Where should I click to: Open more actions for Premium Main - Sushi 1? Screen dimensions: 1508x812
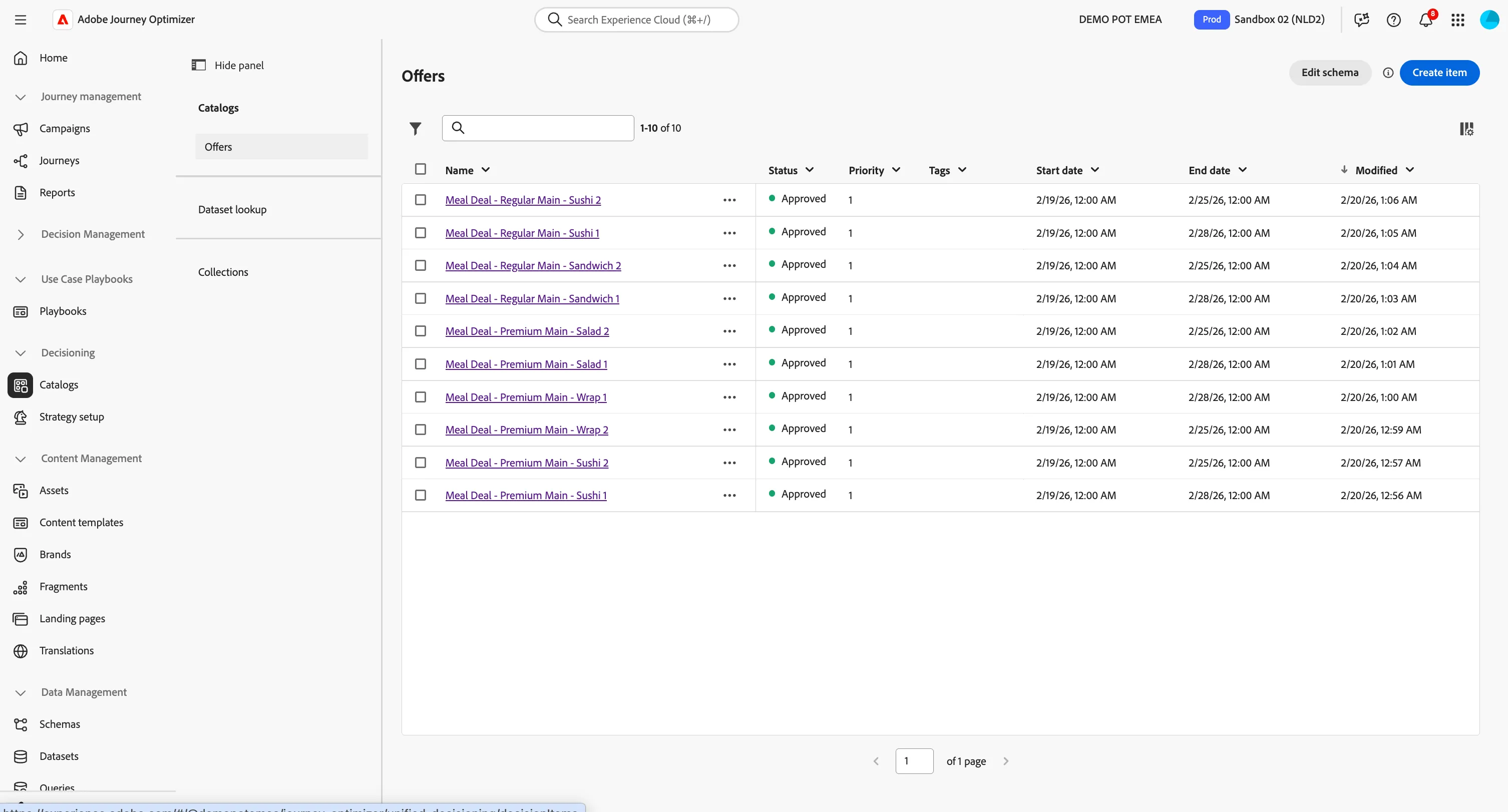729,495
